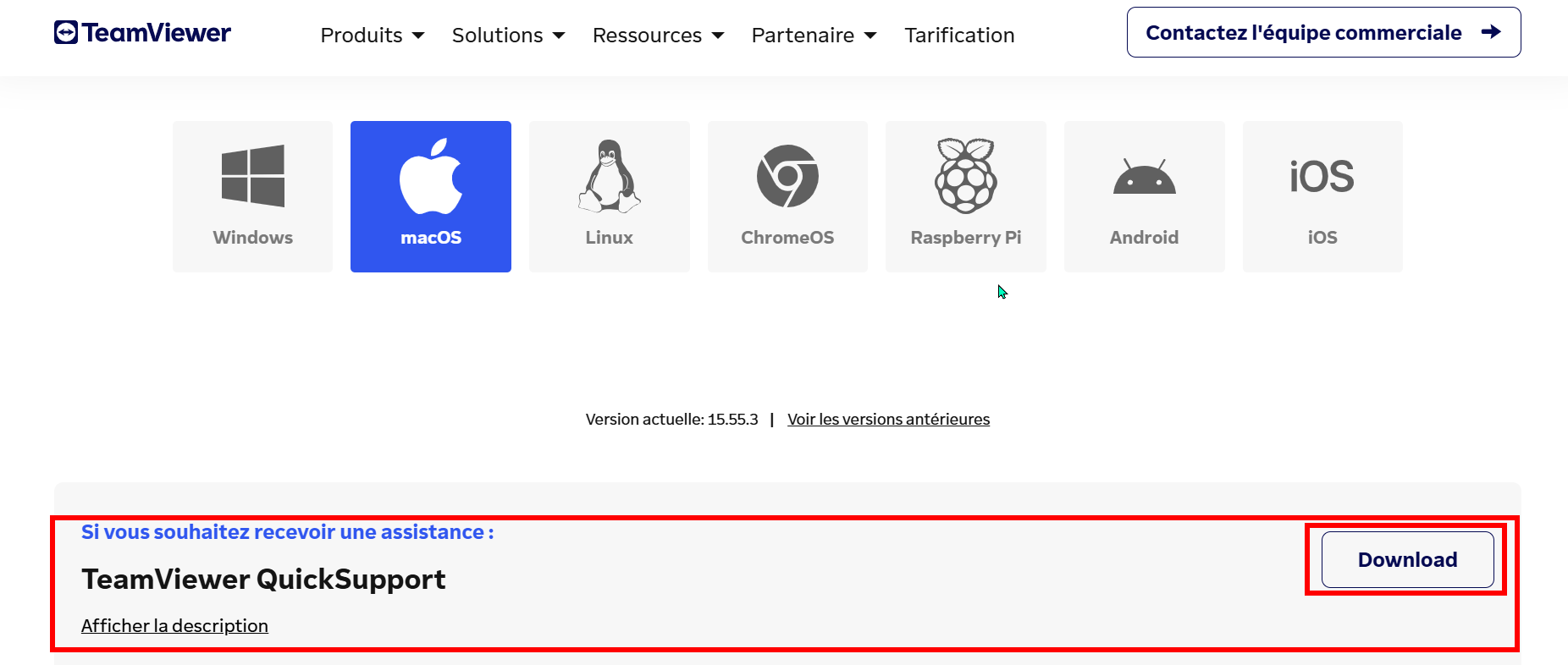This screenshot has width=1568, height=665.
Task: Click "Si vous souhaitez recevoir une assistance" text
Action: pos(287,532)
